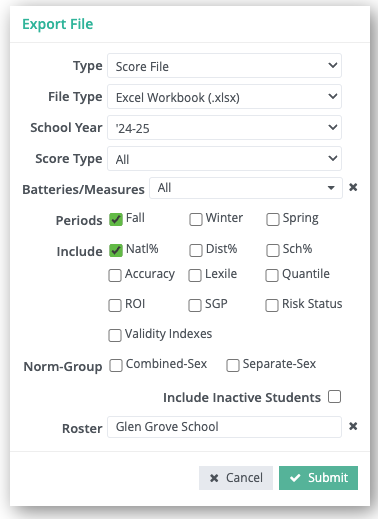Open the Type dropdown showing Score File
The image size is (378, 519).
(224, 66)
